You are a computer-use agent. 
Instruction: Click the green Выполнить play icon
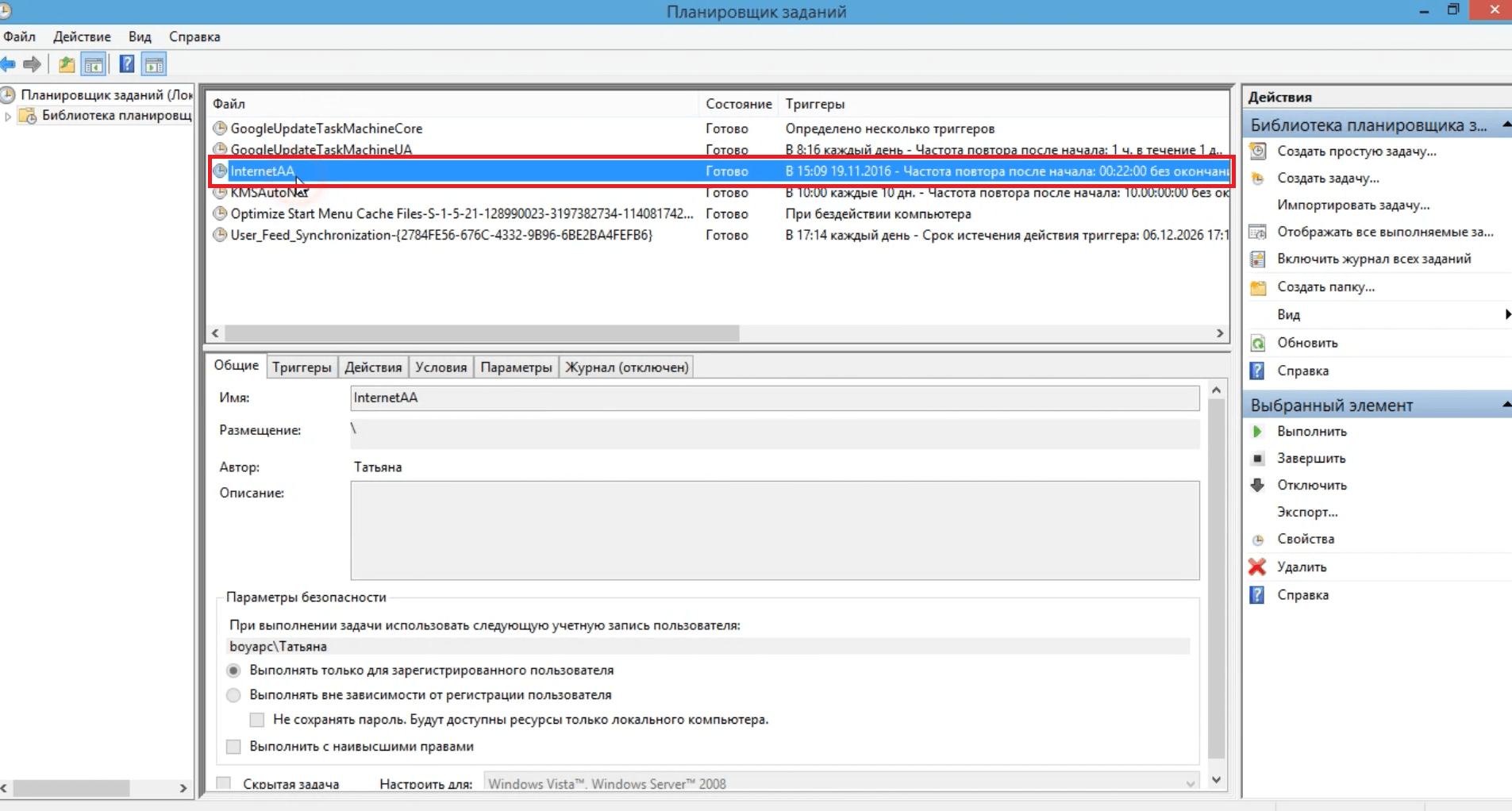click(1257, 432)
